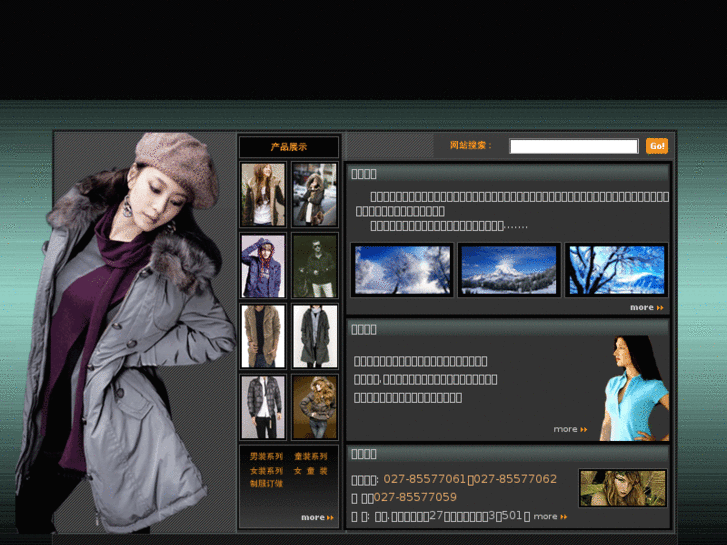Open the 女装系列 category link
The height and width of the screenshot is (545, 727).
(266, 471)
